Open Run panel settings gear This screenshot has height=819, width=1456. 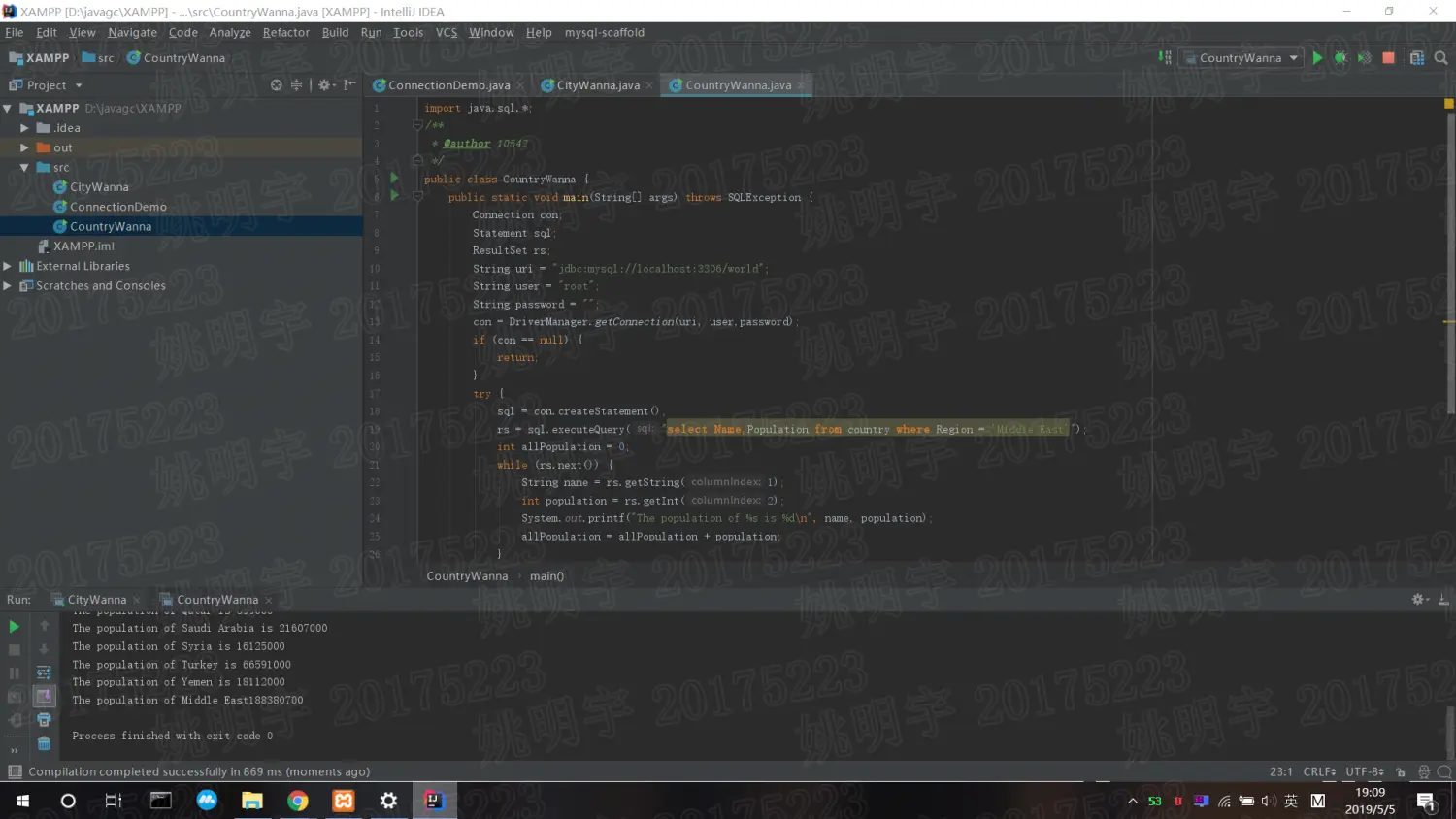point(1419,600)
